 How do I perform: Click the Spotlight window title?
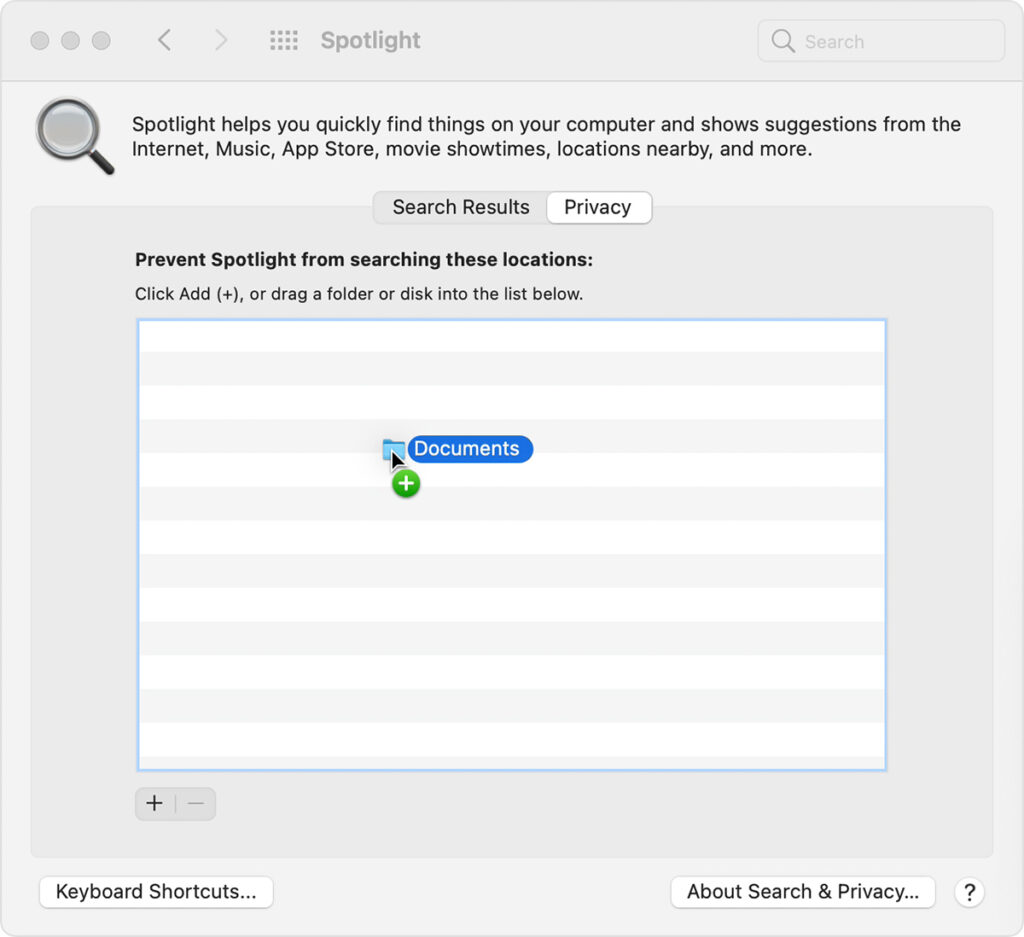(x=370, y=40)
